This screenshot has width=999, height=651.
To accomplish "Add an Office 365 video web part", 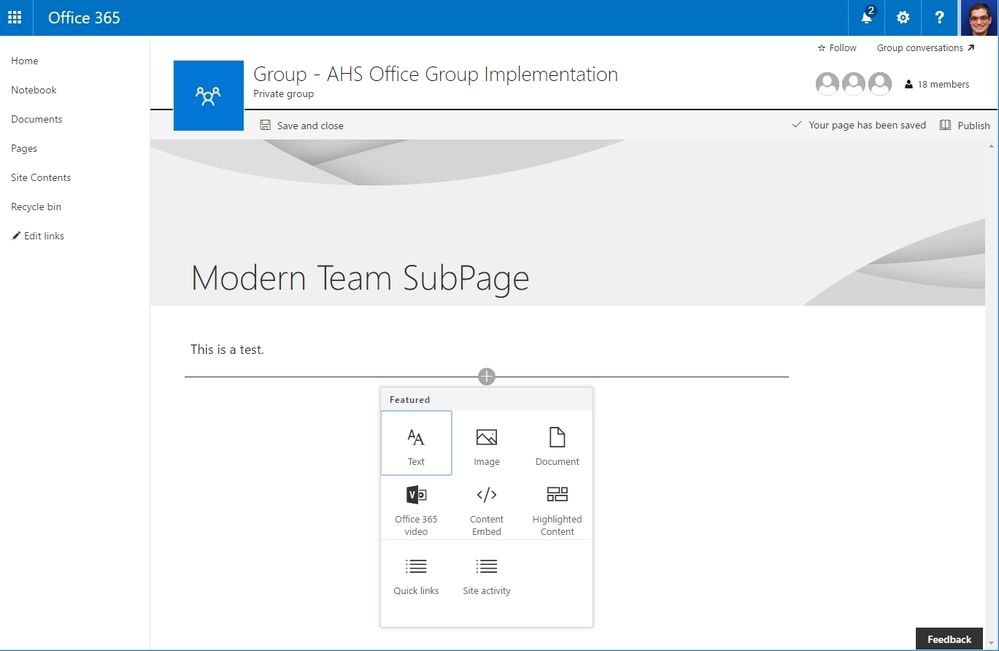I will (416, 510).
